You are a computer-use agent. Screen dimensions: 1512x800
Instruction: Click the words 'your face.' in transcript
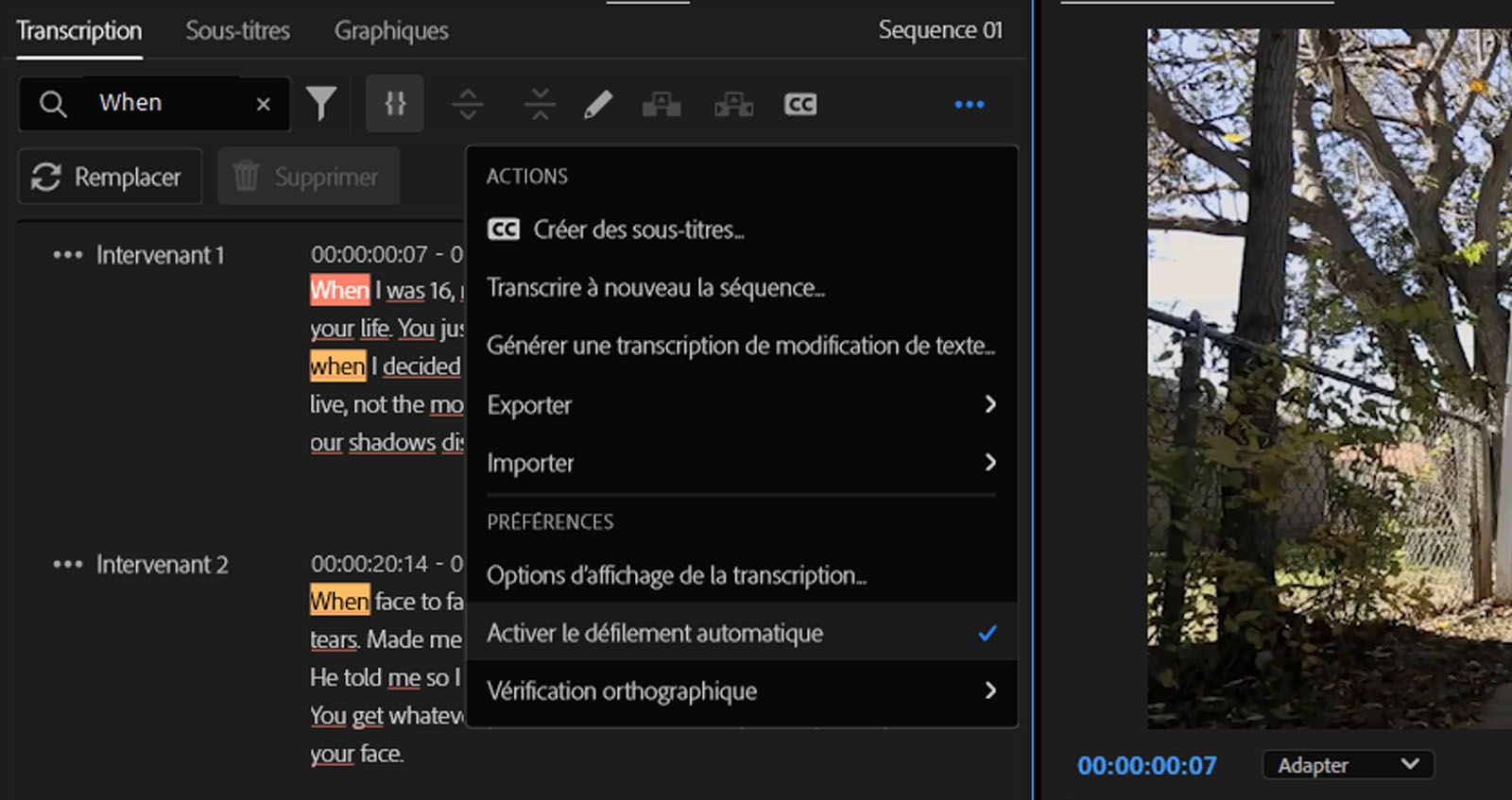coord(357,754)
